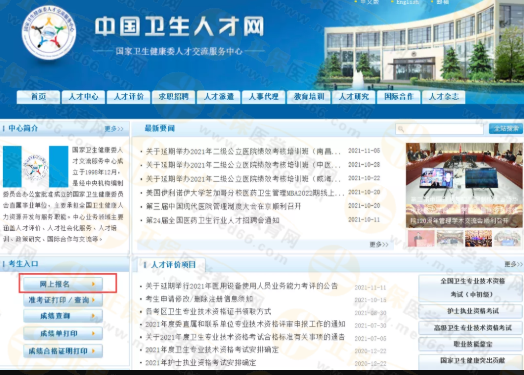
Task: Click the 中国卫生人才网 circular logo
Action: 49,32
